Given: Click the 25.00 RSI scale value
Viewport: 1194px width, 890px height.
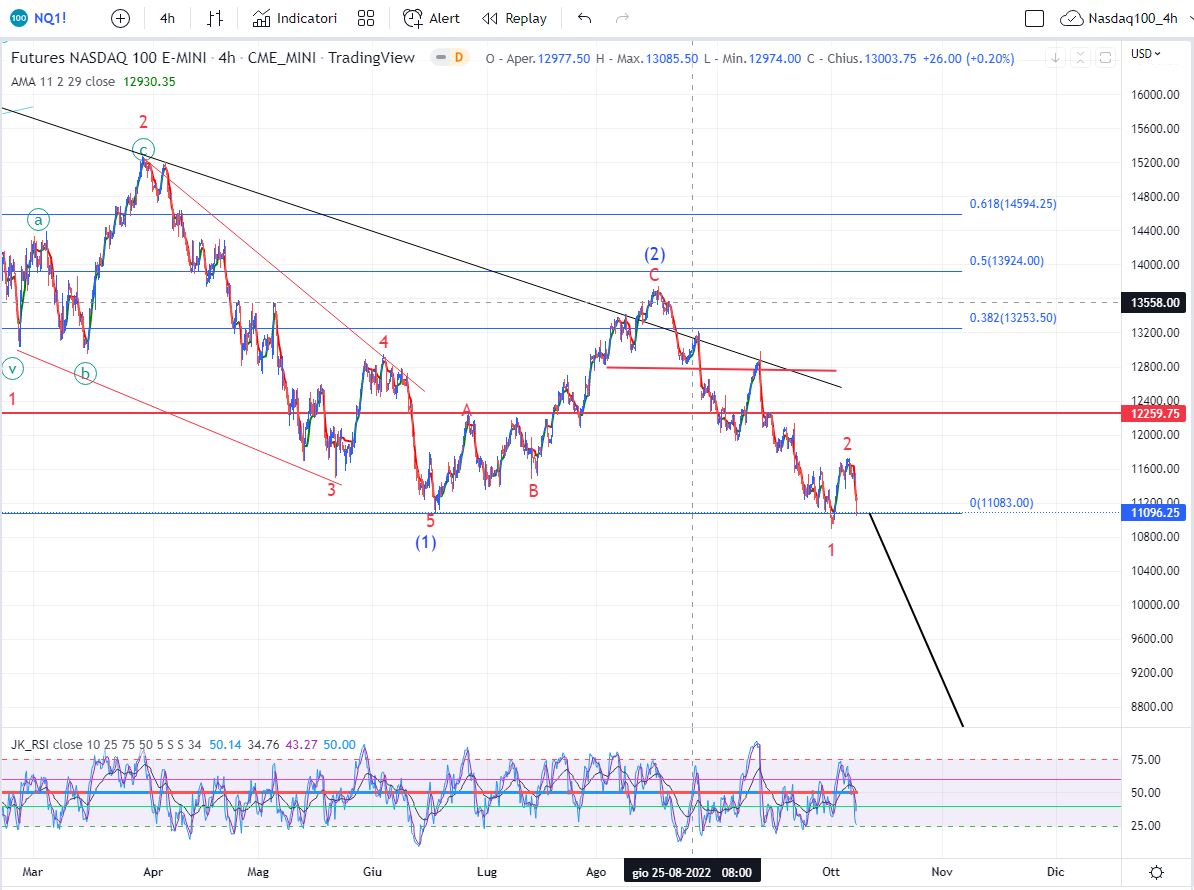Looking at the screenshot, I should (1146, 826).
